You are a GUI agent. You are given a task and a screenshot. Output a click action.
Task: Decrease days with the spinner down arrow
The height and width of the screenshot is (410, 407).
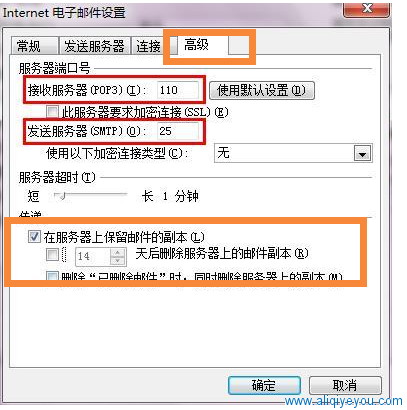[x=118, y=261]
